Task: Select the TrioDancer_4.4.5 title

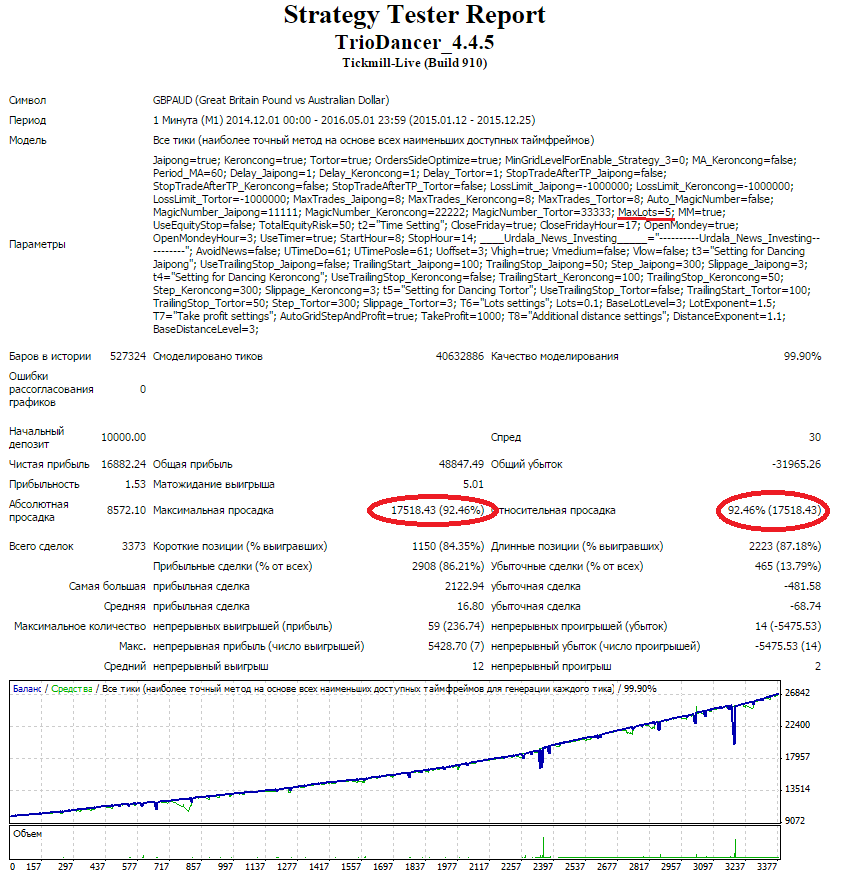Action: pyautogui.click(x=415, y=42)
